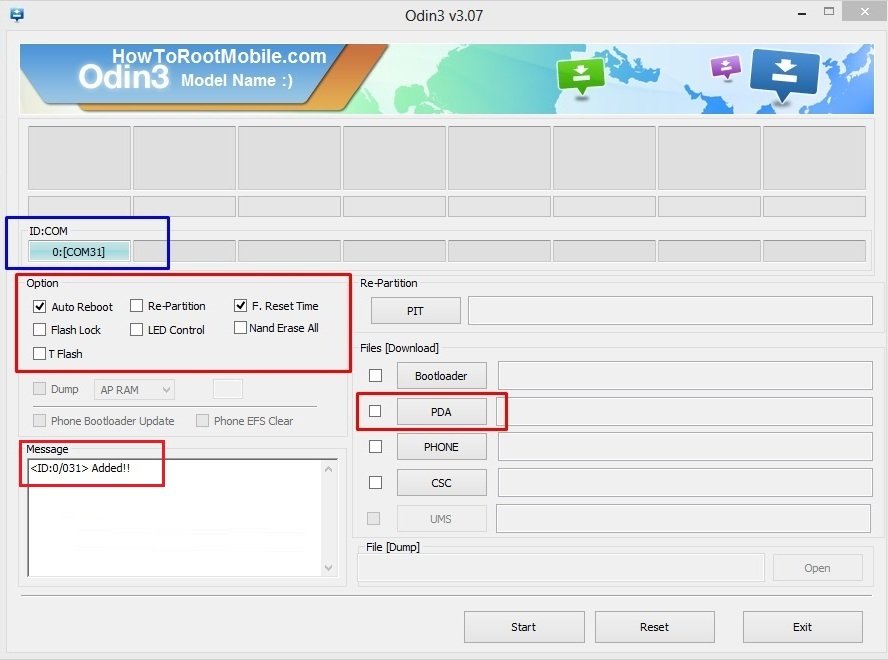This screenshot has height=660, width=888.
Task: Enable the LED Control checkbox
Action: coord(136,330)
